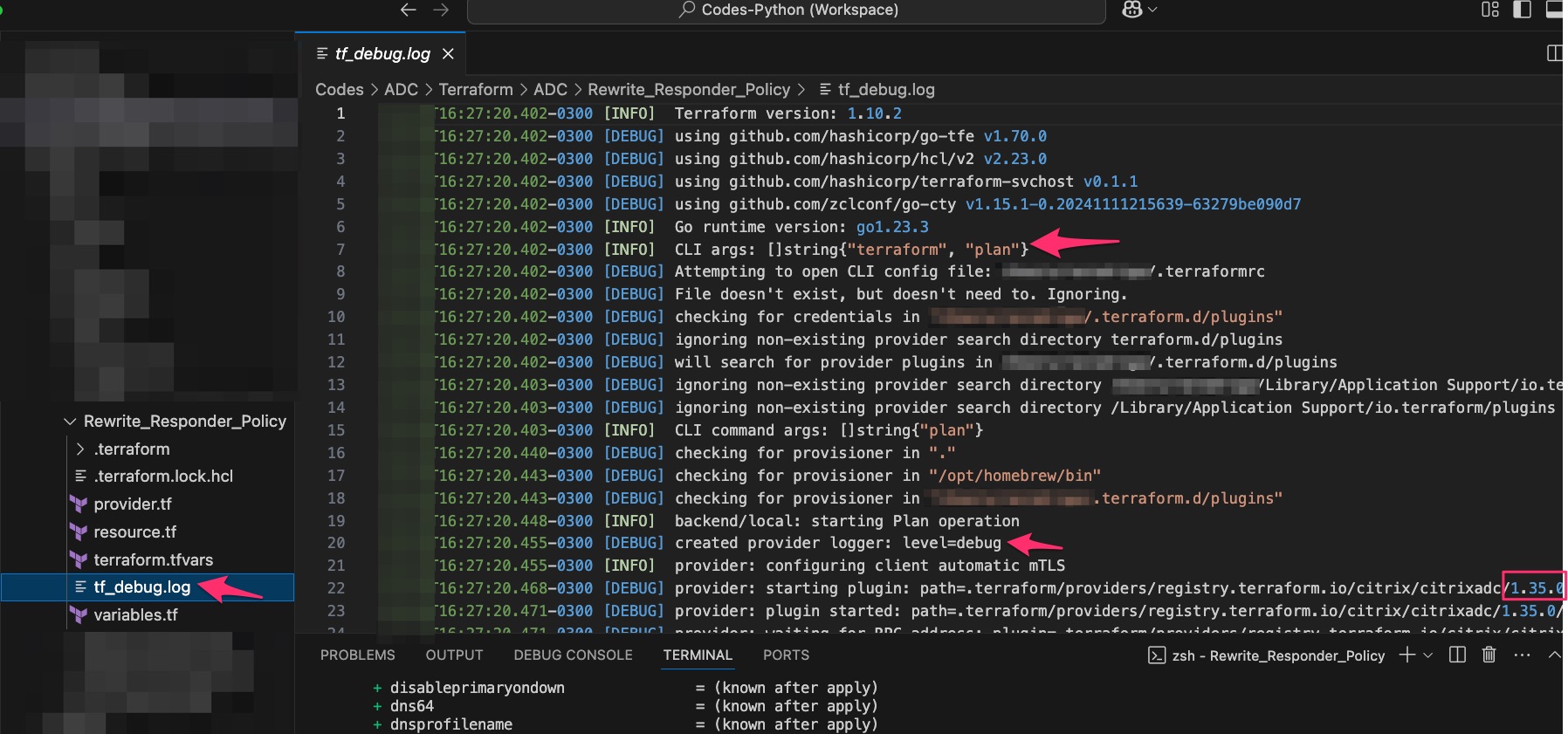The height and width of the screenshot is (734, 1568).
Task: Click the Codes-Python workspace search box
Action: click(787, 10)
